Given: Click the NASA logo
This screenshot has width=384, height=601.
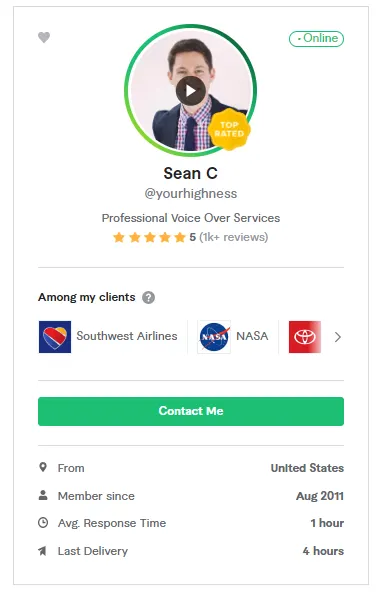Looking at the screenshot, I should pyautogui.click(x=214, y=337).
